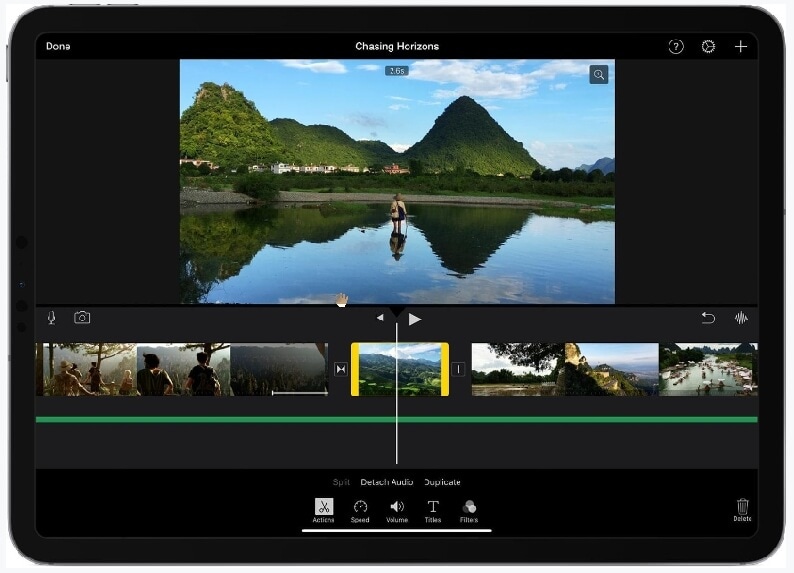Play the project with the play button
794x573 pixels.
[x=415, y=319]
